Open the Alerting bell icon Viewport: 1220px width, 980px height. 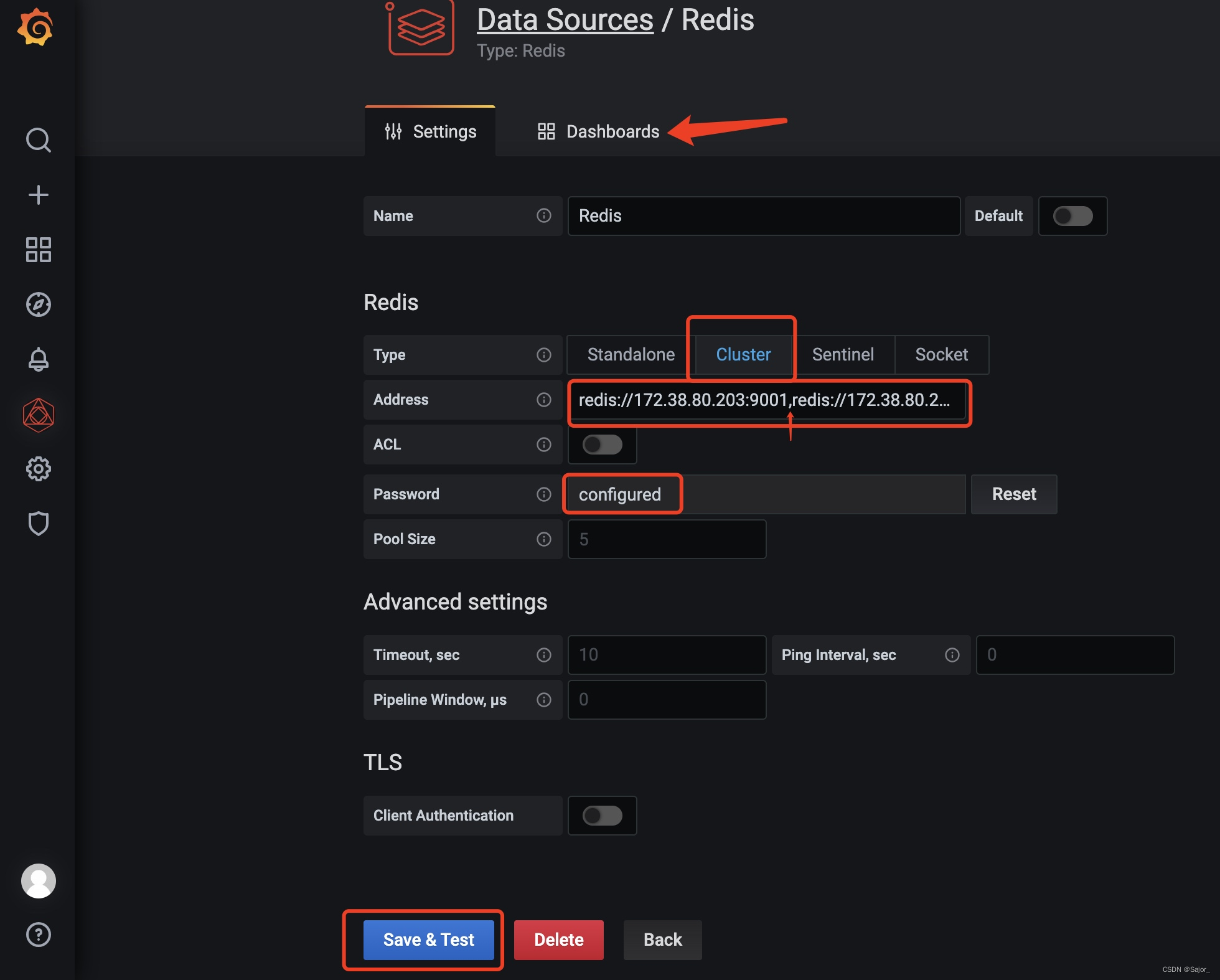pyautogui.click(x=38, y=359)
